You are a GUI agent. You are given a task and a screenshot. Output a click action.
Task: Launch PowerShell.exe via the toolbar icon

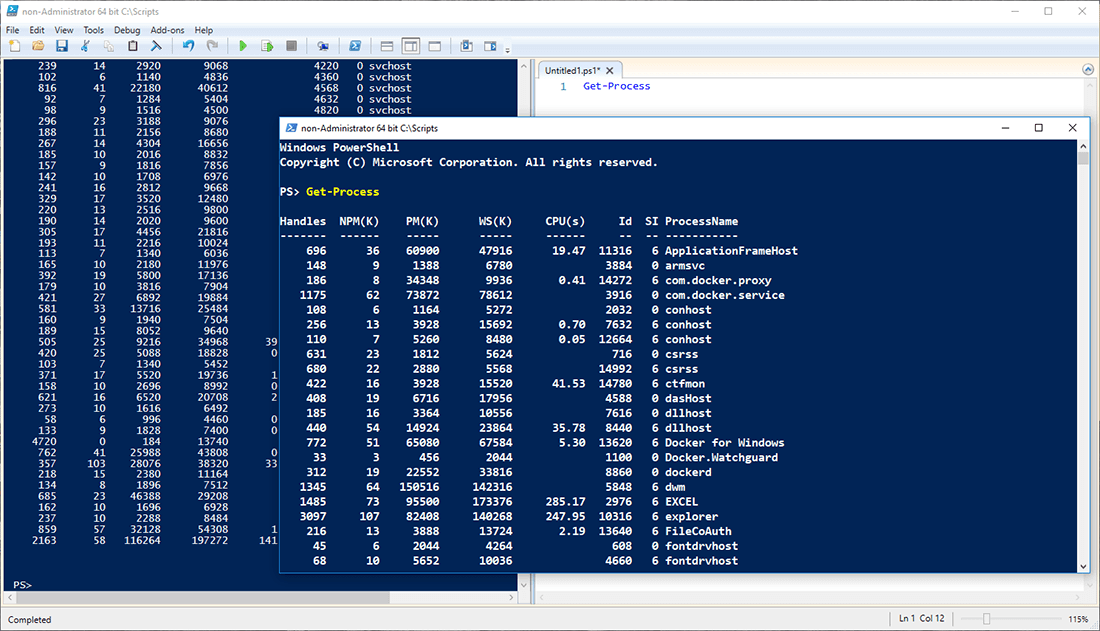click(356, 45)
